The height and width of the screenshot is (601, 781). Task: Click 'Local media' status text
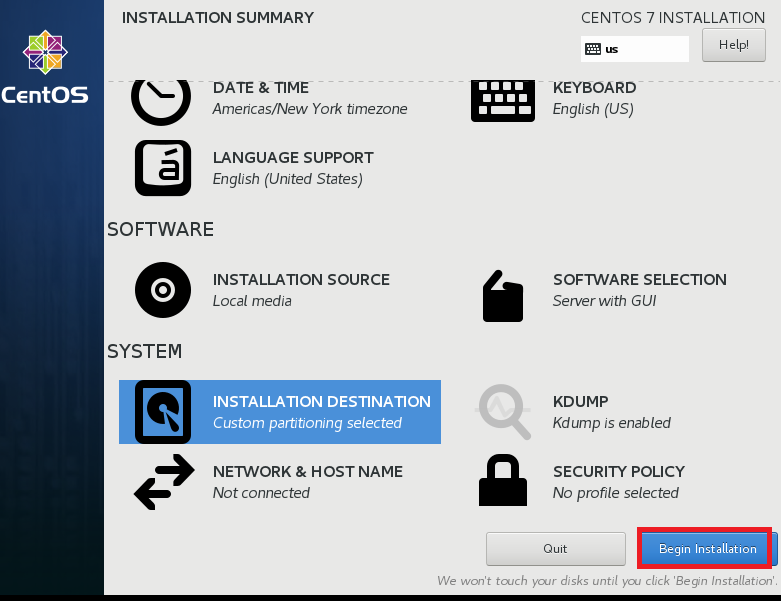(x=252, y=301)
